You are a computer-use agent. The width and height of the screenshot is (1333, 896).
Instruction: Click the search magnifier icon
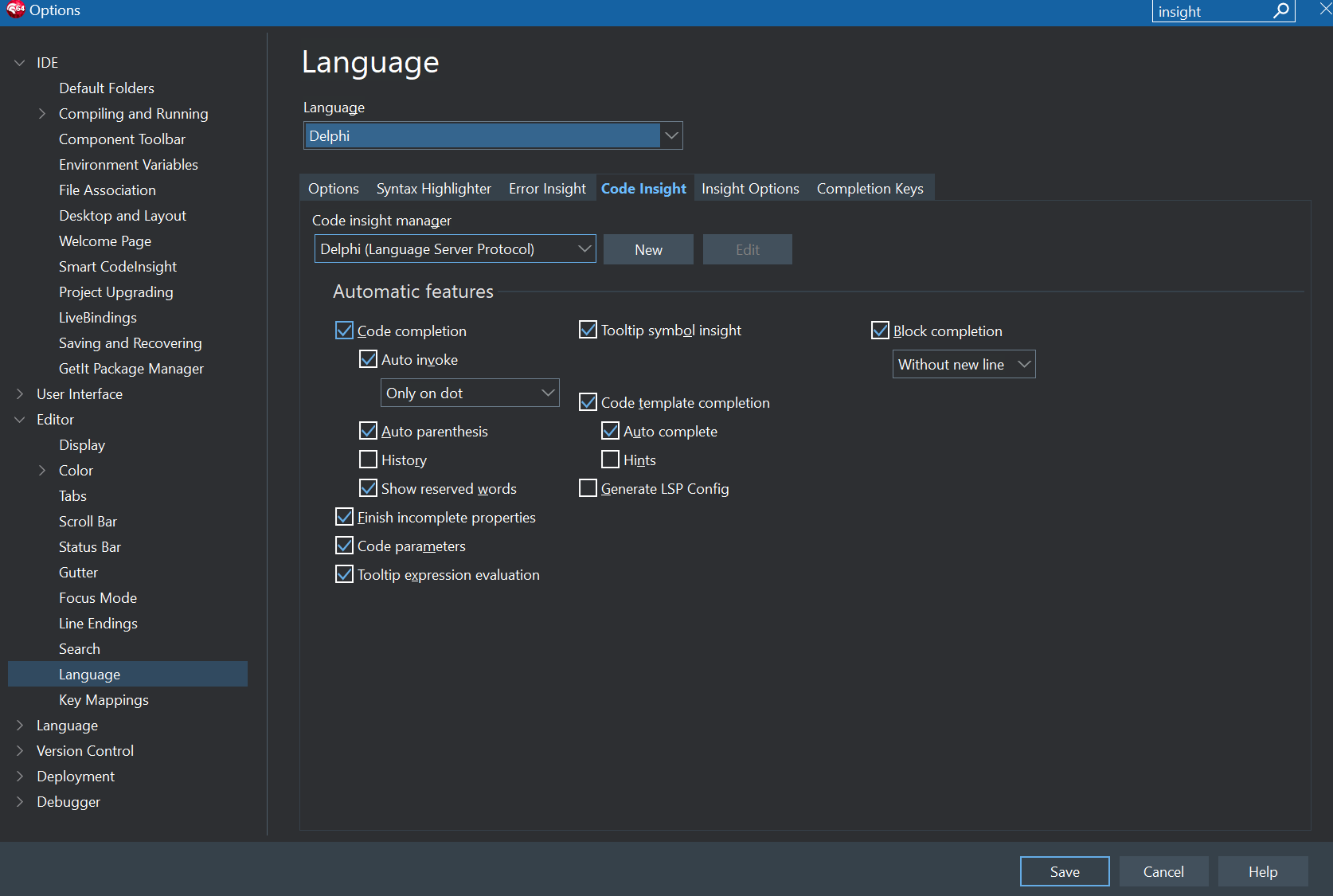click(1280, 10)
